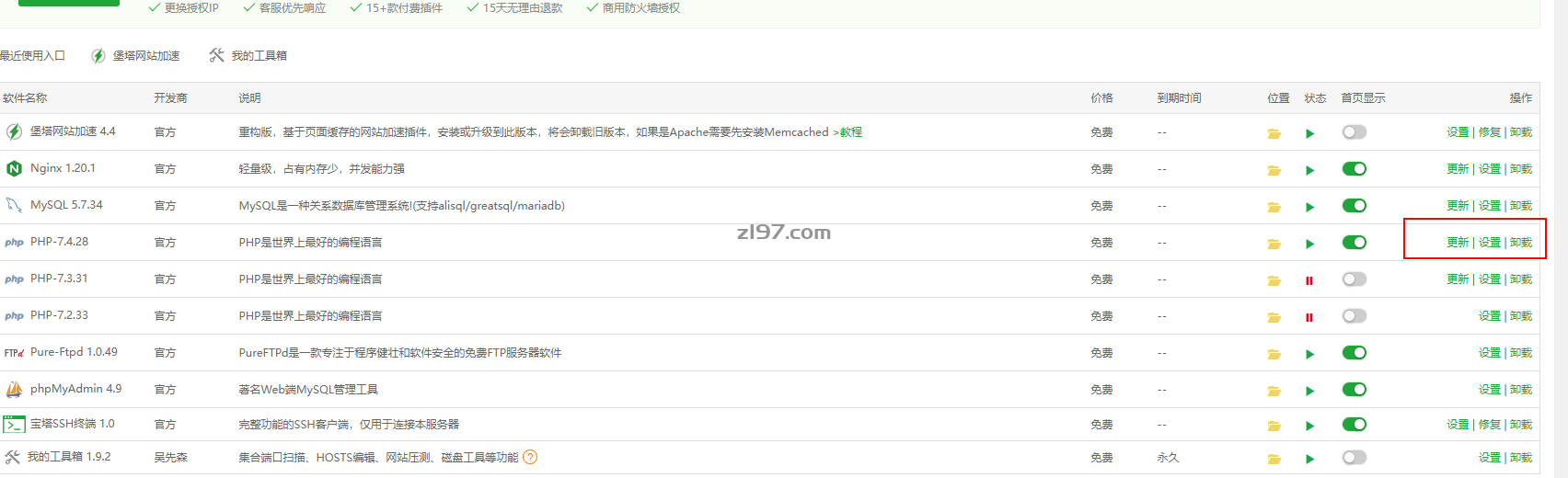The width and height of the screenshot is (1568, 478).
Task: Disable homepage display for MySQL 5.7.34
Action: (x=1354, y=205)
